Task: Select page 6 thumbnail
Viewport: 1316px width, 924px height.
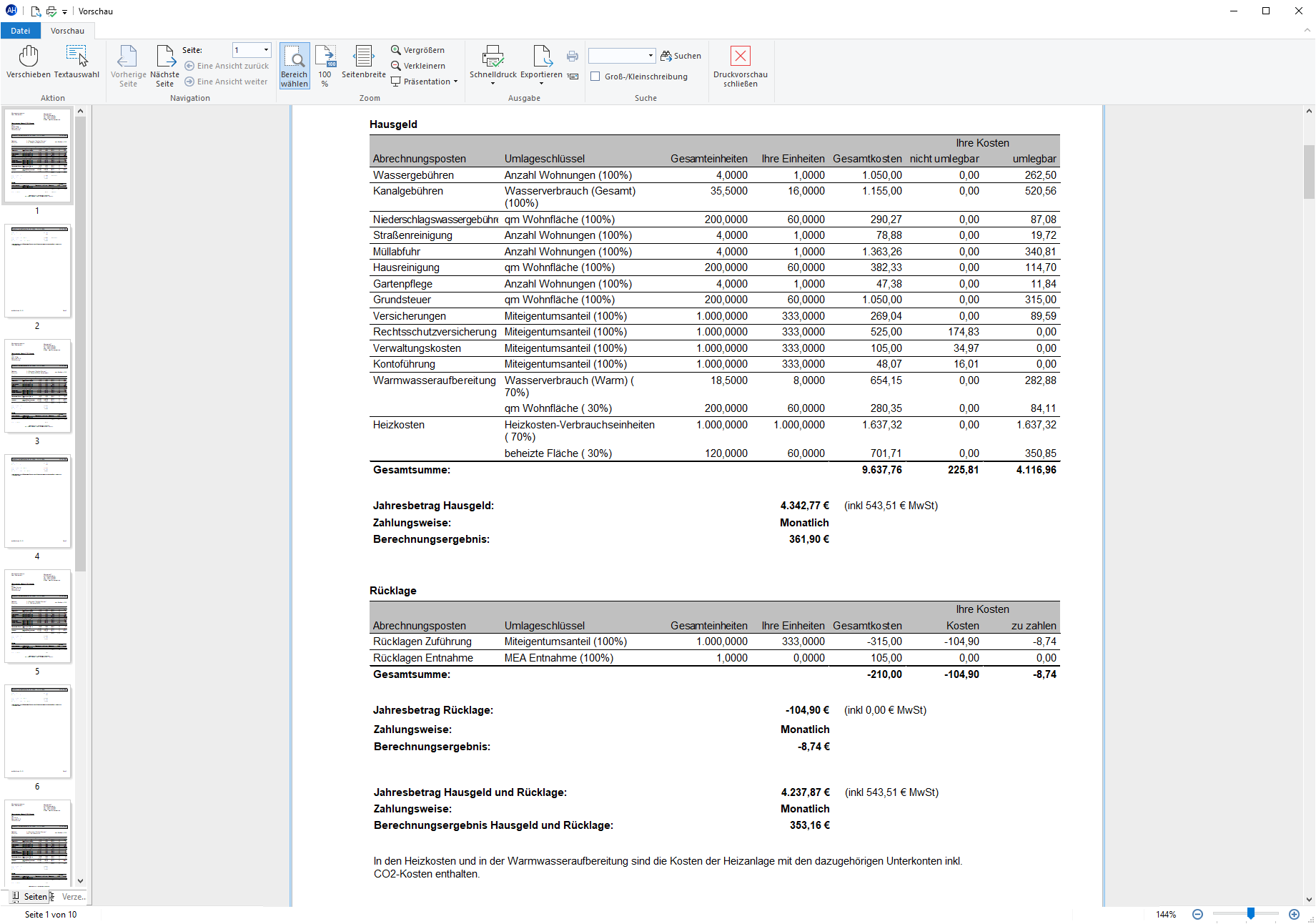Action: [38, 731]
